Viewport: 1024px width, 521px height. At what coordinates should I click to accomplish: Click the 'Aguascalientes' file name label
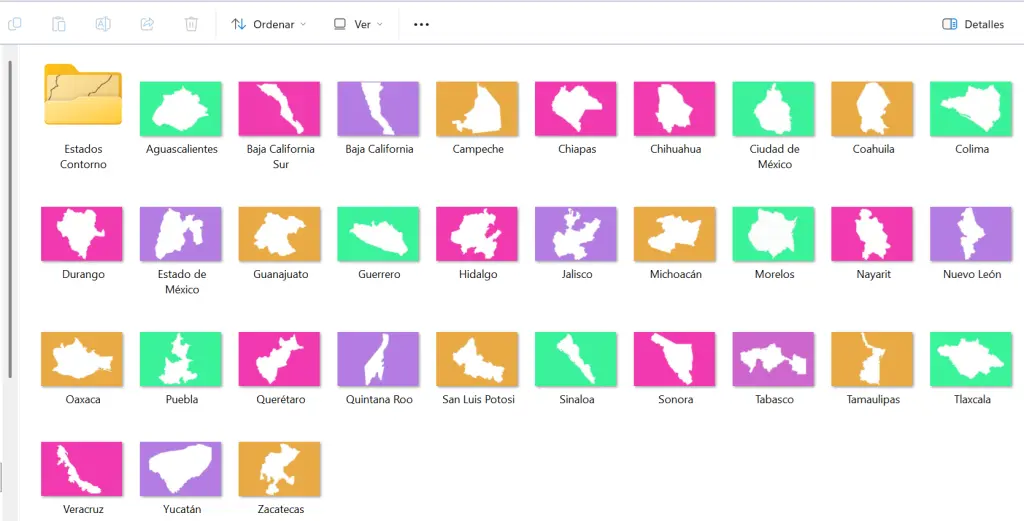click(182, 149)
